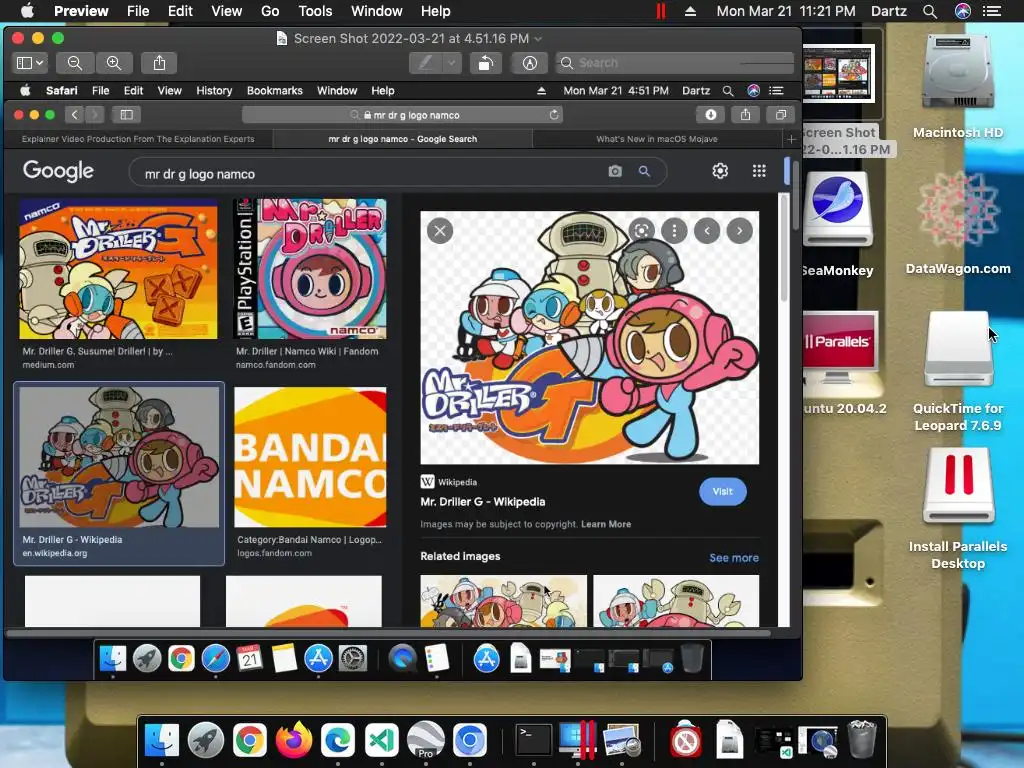Open the date and time menu item
The image size is (1024, 768).
click(786, 11)
